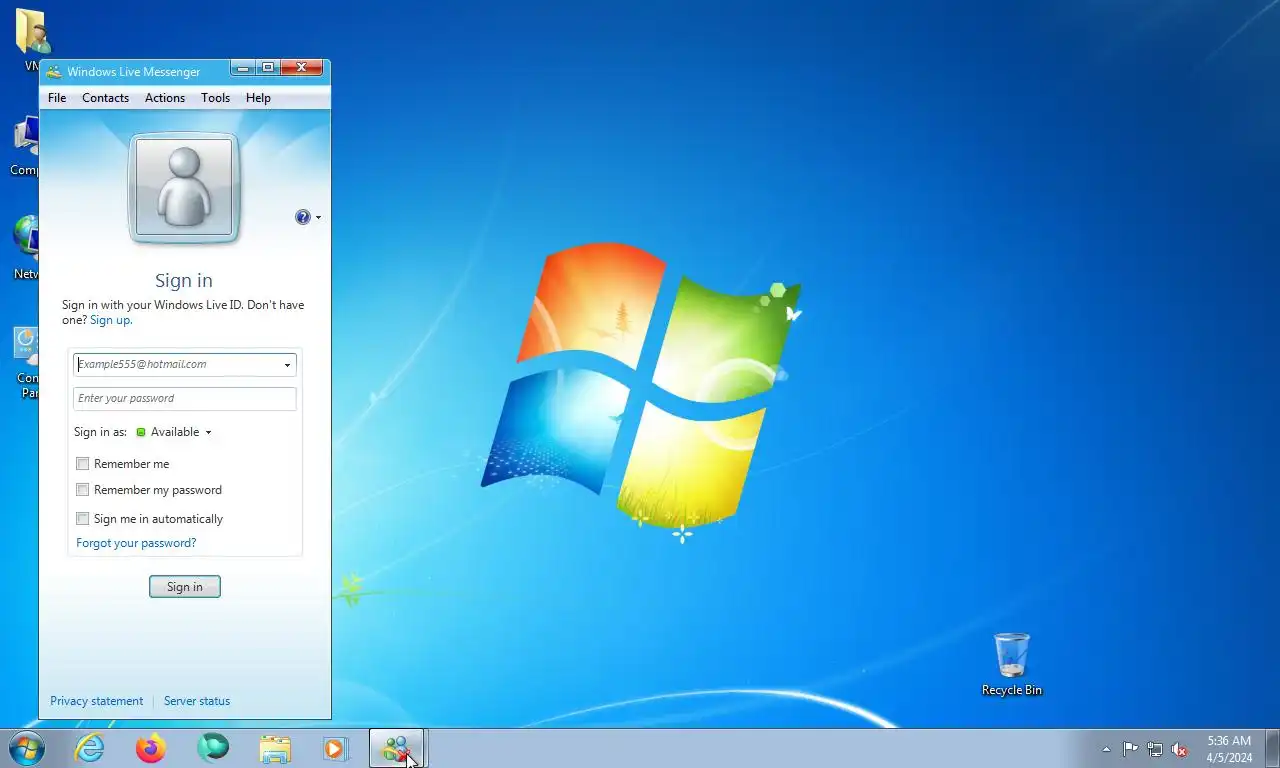Toggle Sign me in automatically checkbox
Viewport: 1280px width, 768px height.
point(83,519)
